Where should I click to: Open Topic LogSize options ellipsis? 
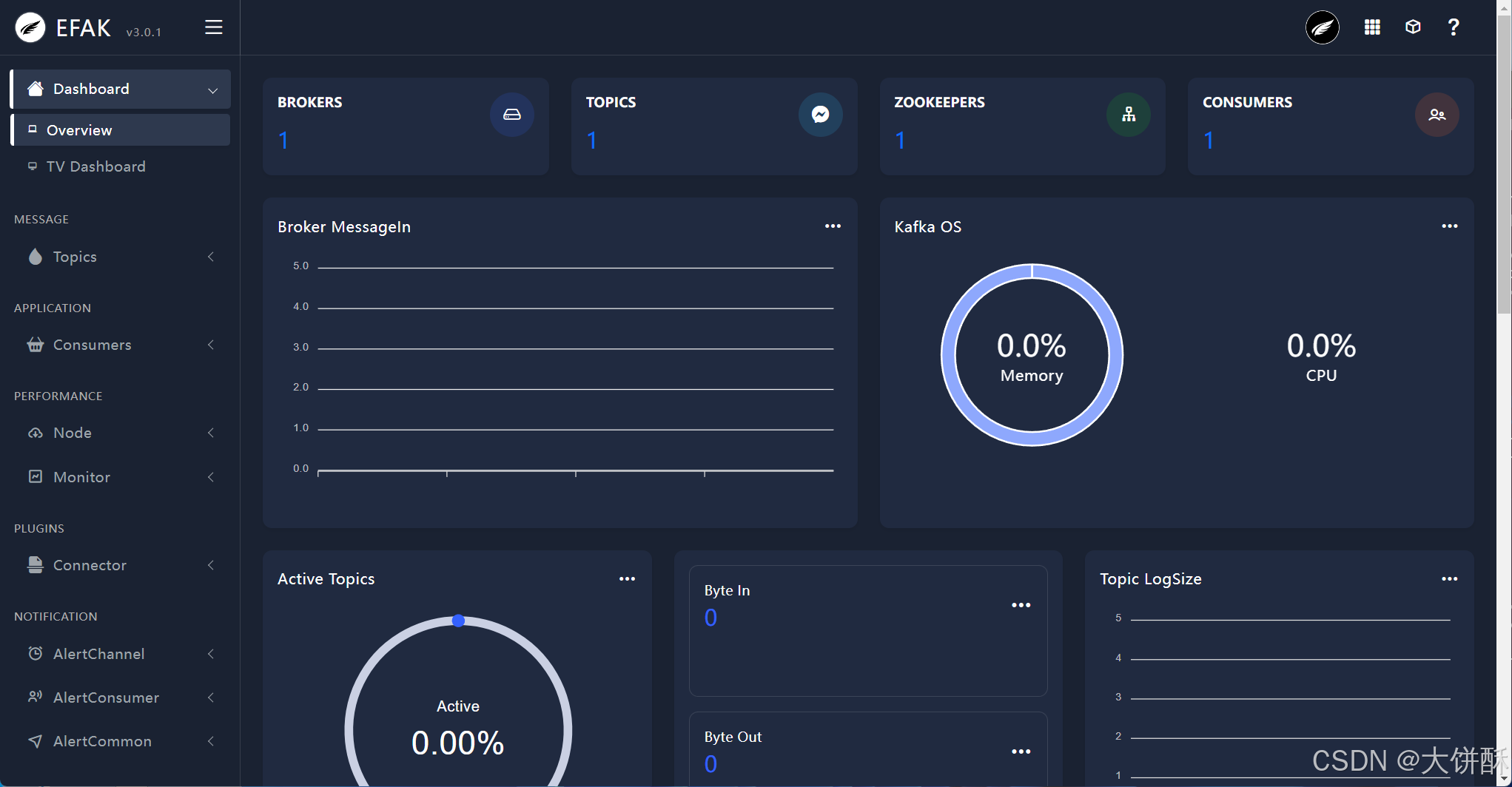1450,579
